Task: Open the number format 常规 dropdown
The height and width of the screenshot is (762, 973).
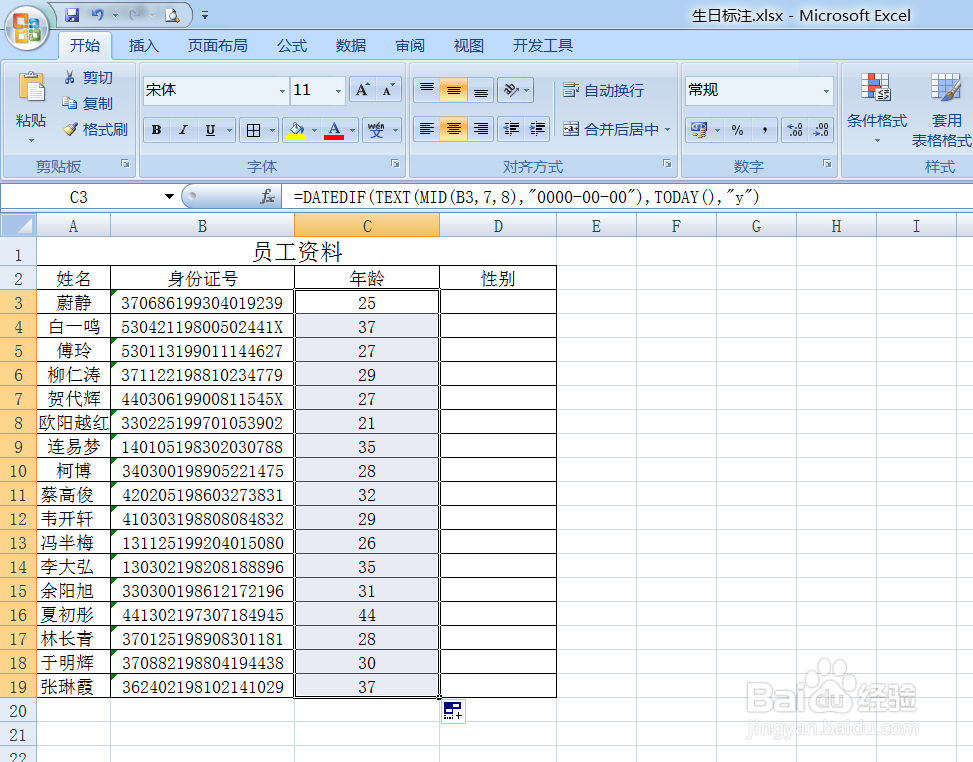Action: pyautogui.click(x=826, y=91)
